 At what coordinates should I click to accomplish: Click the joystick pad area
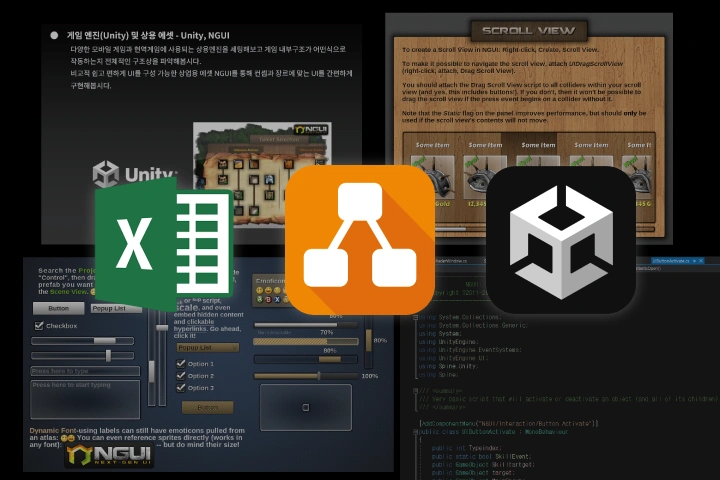coord(306,407)
